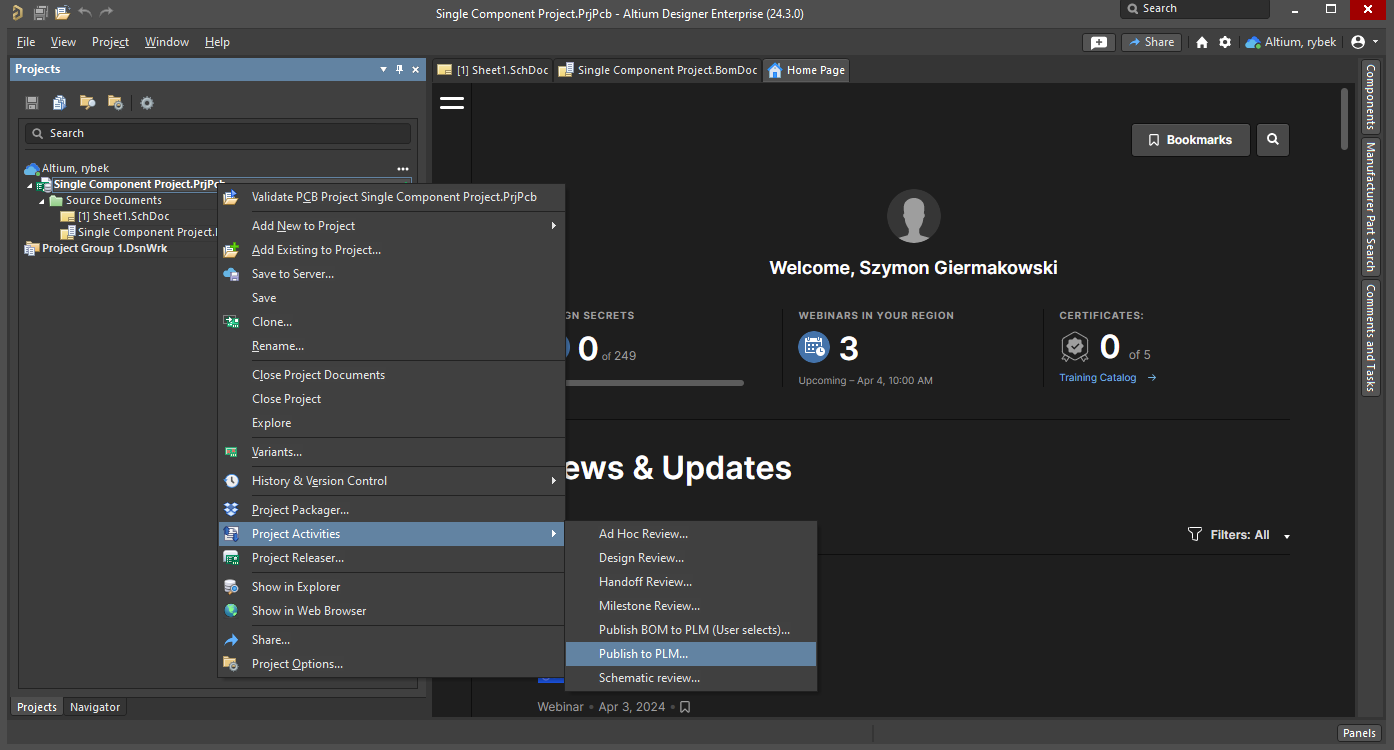This screenshot has height=750, width=1394.
Task: Choose Show in Web Browser
Action: tap(392, 611)
